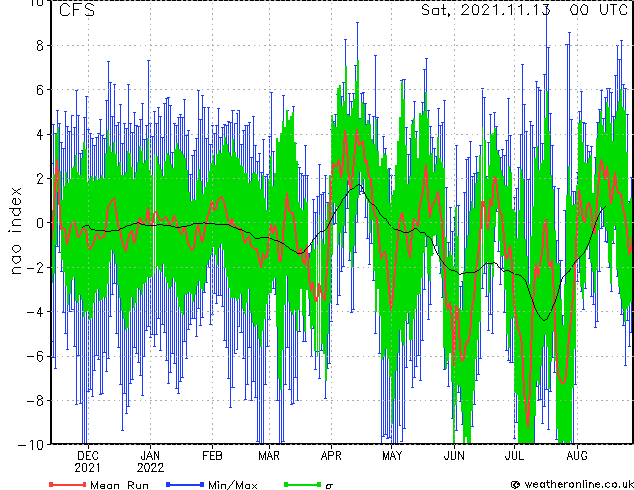The image size is (634, 490).
Task: Click the y-axis value -8
Action: tap(35, 401)
